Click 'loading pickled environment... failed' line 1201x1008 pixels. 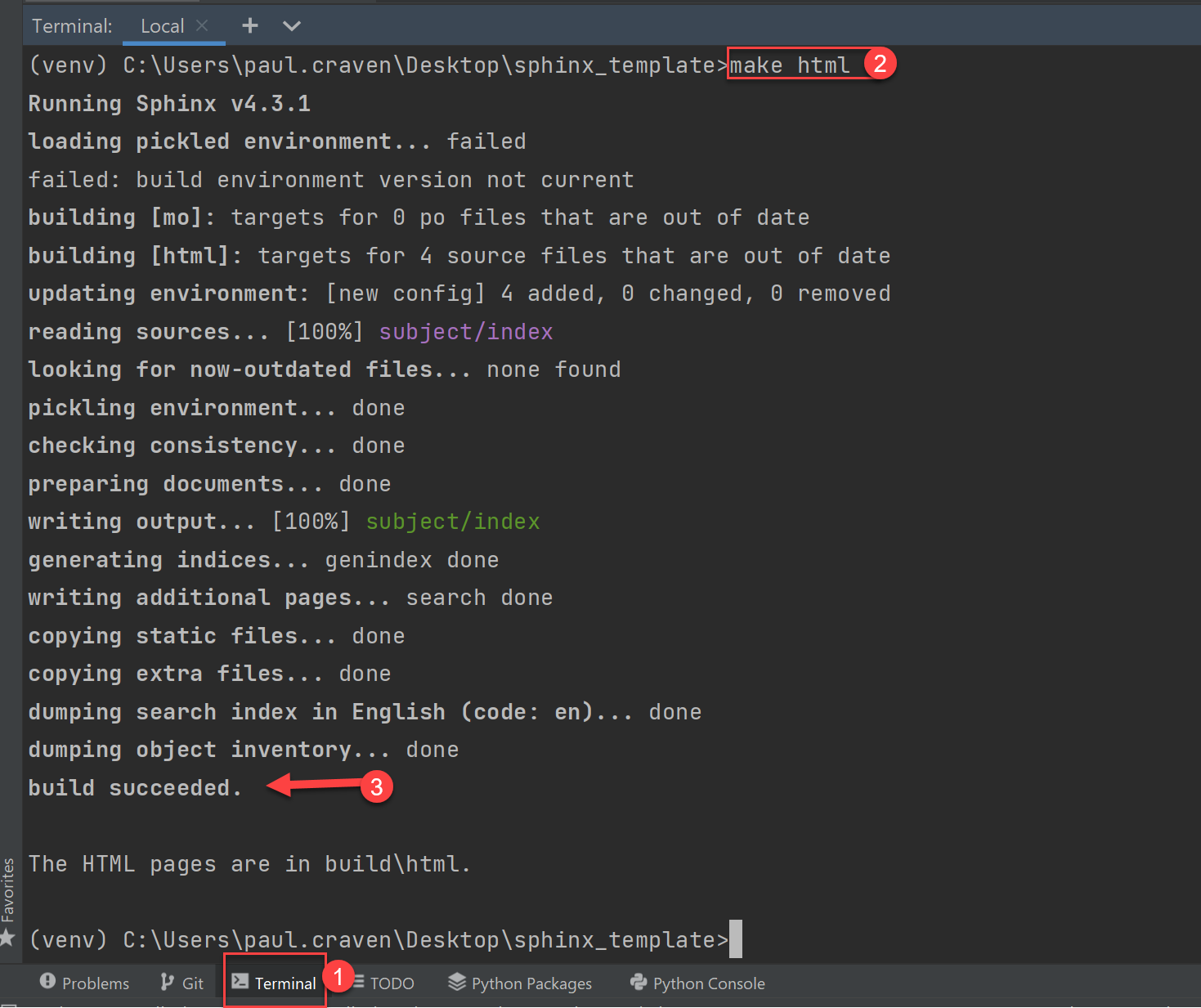click(277, 141)
